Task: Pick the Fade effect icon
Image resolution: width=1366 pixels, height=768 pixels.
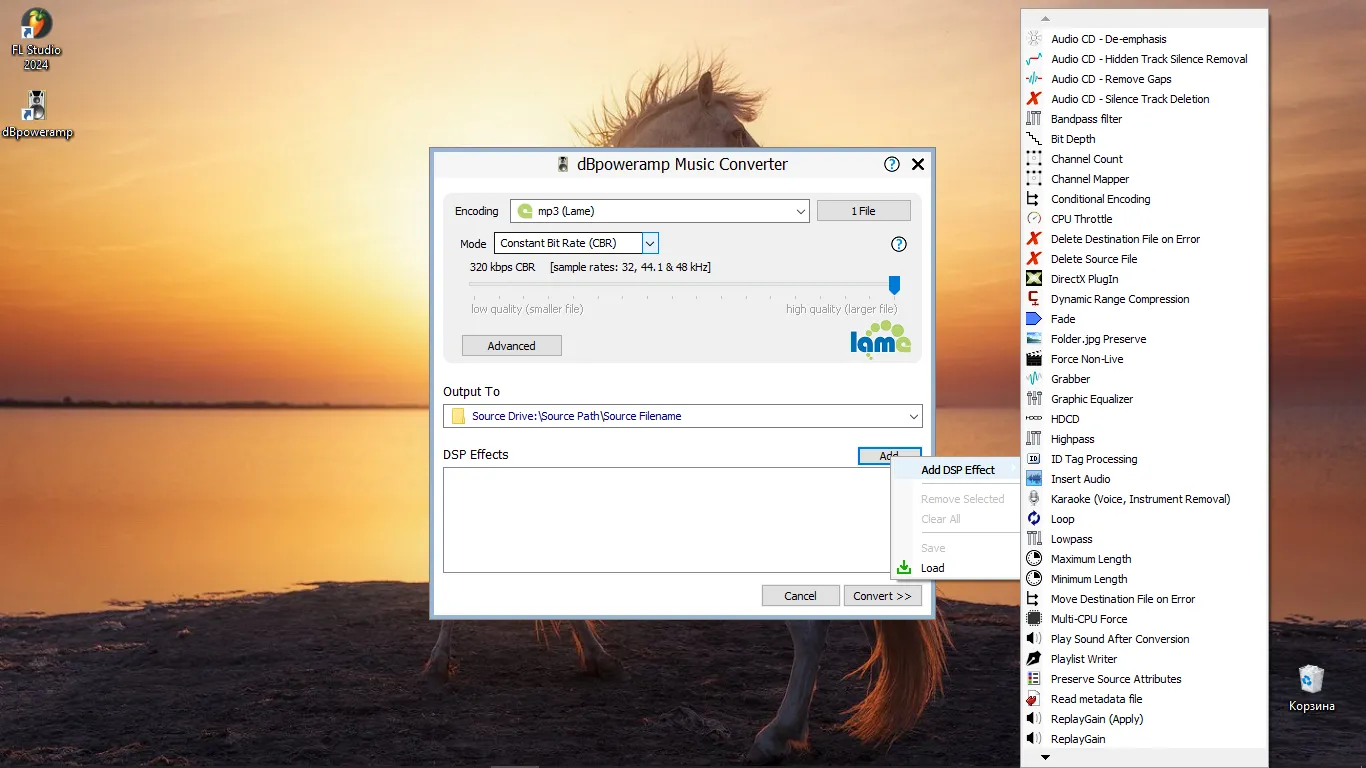Action: (1034, 319)
